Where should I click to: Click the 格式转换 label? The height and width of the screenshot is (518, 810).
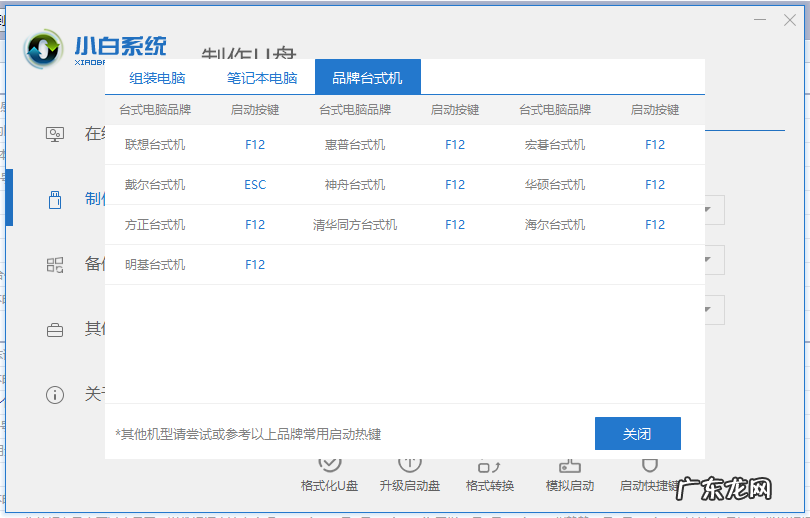pyautogui.click(x=490, y=486)
